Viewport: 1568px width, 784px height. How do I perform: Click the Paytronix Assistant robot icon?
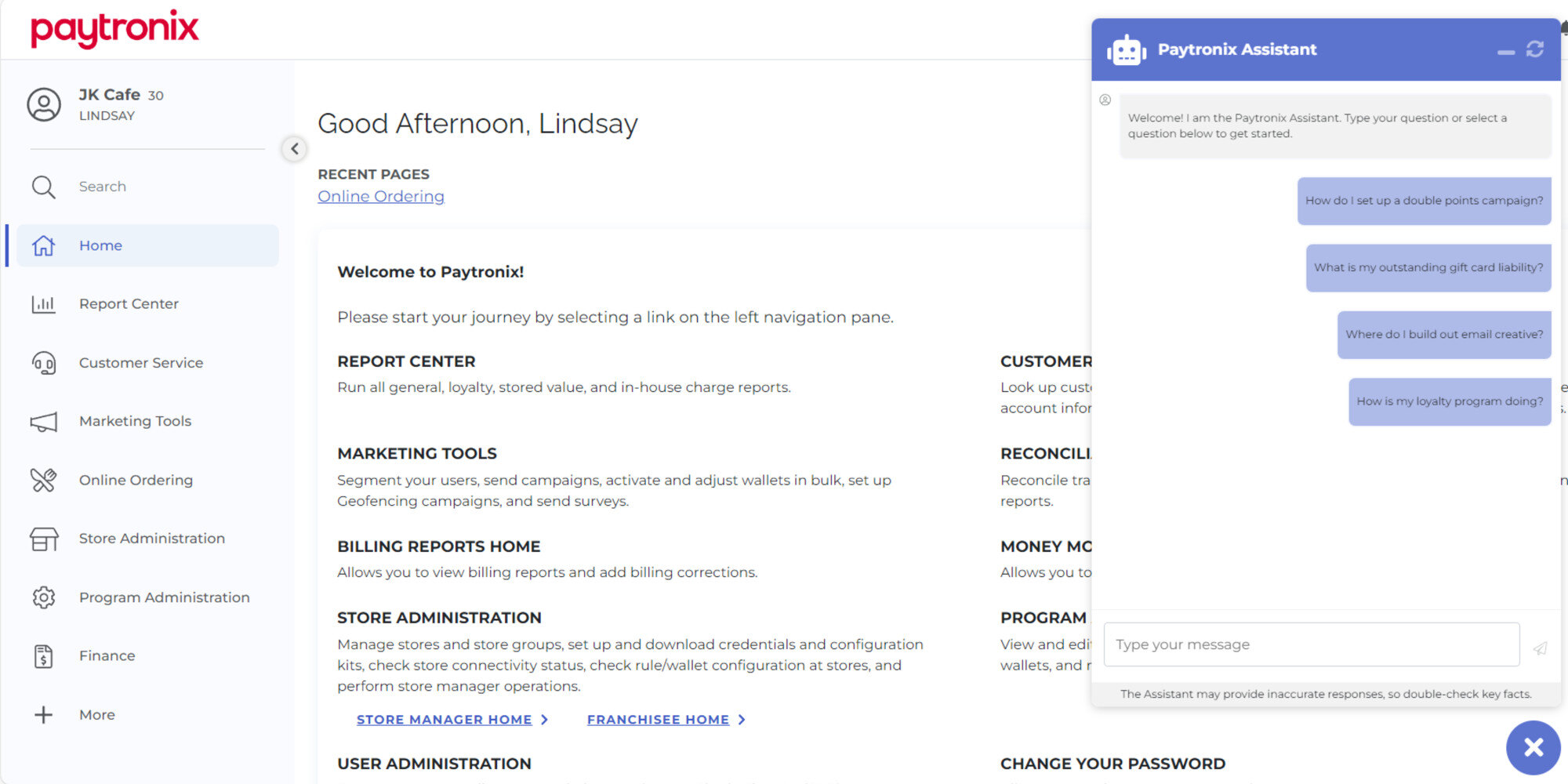click(x=1127, y=50)
